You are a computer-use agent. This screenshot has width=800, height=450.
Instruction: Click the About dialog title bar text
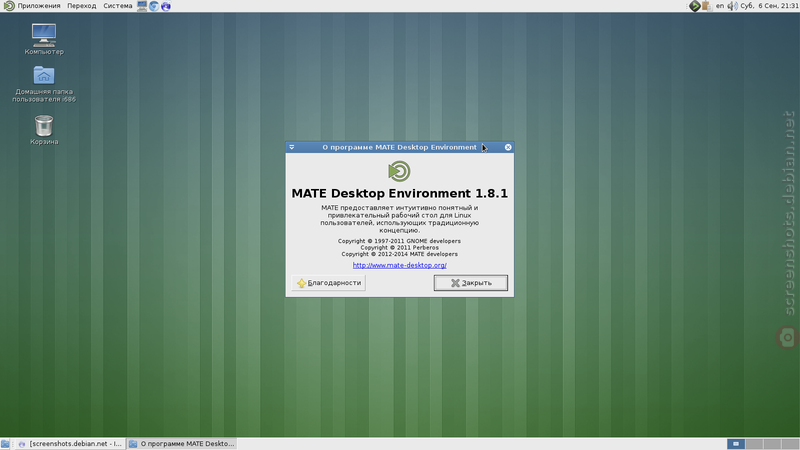click(399, 147)
